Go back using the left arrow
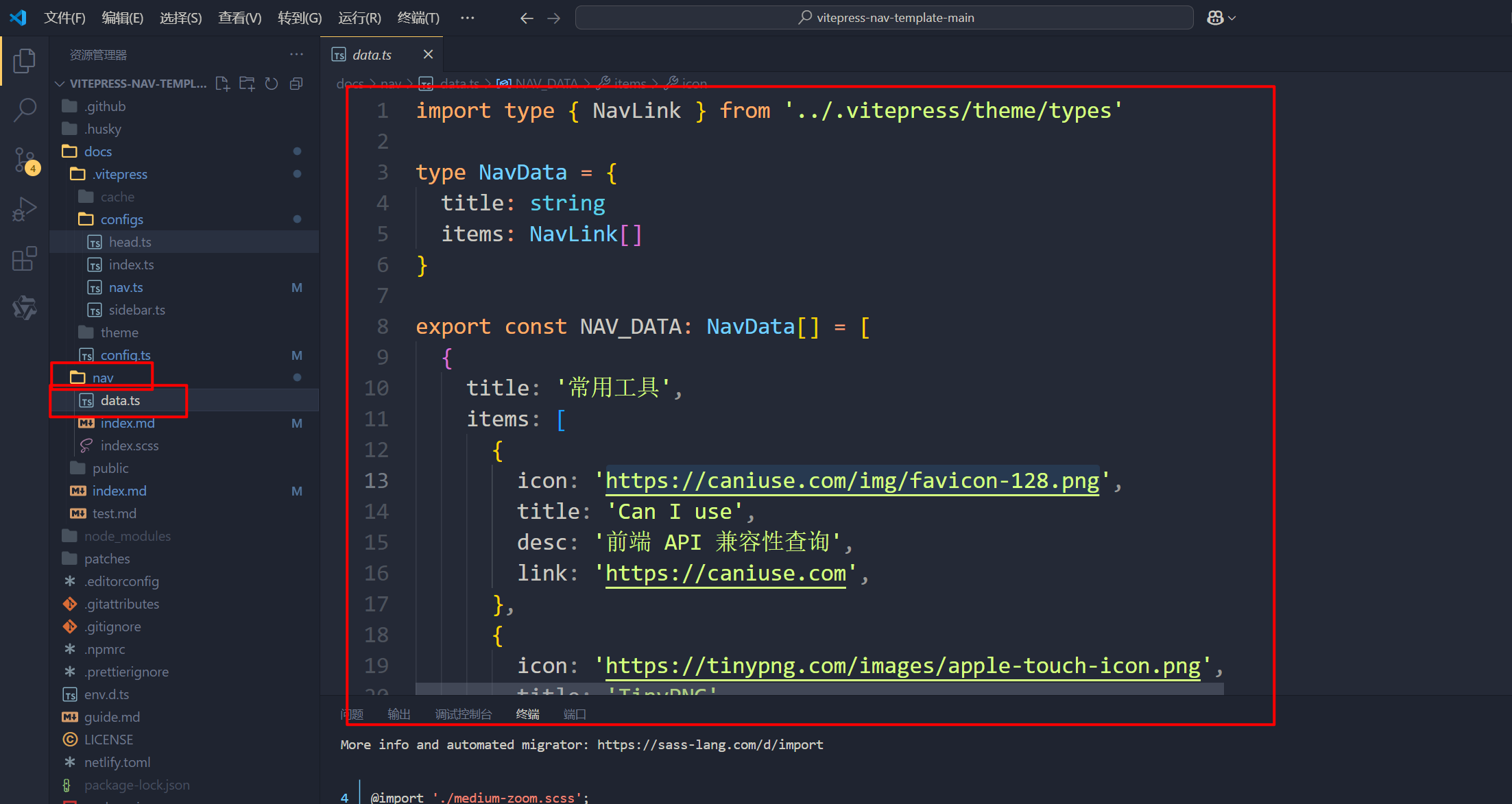The width and height of the screenshot is (1512, 804). click(x=526, y=18)
